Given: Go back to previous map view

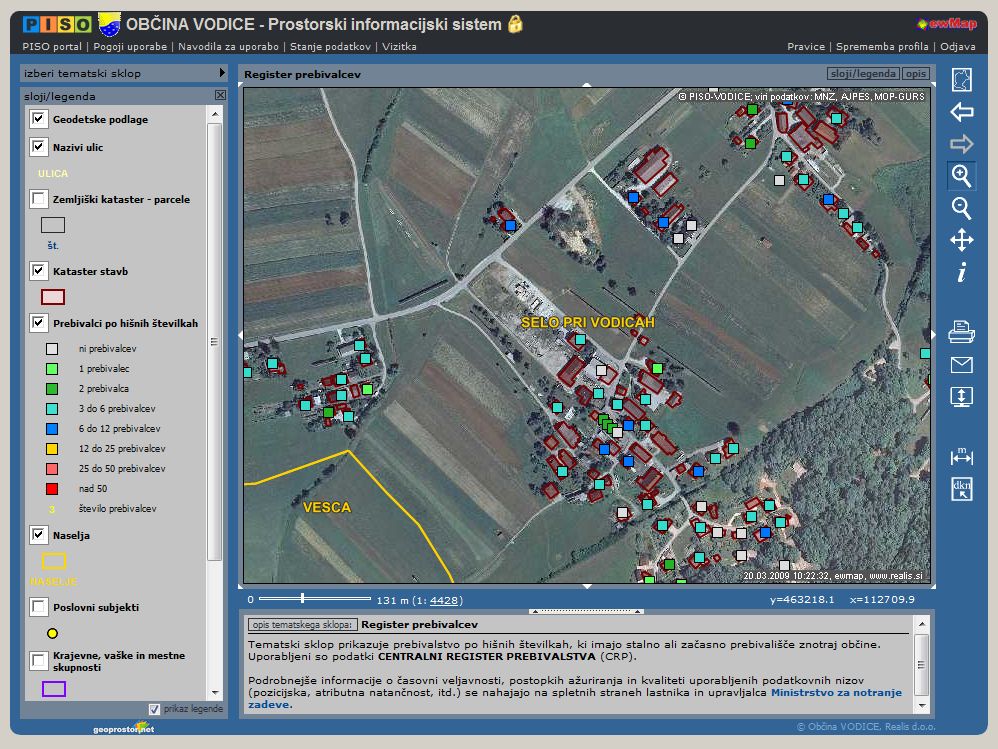Looking at the screenshot, I should click(961, 112).
